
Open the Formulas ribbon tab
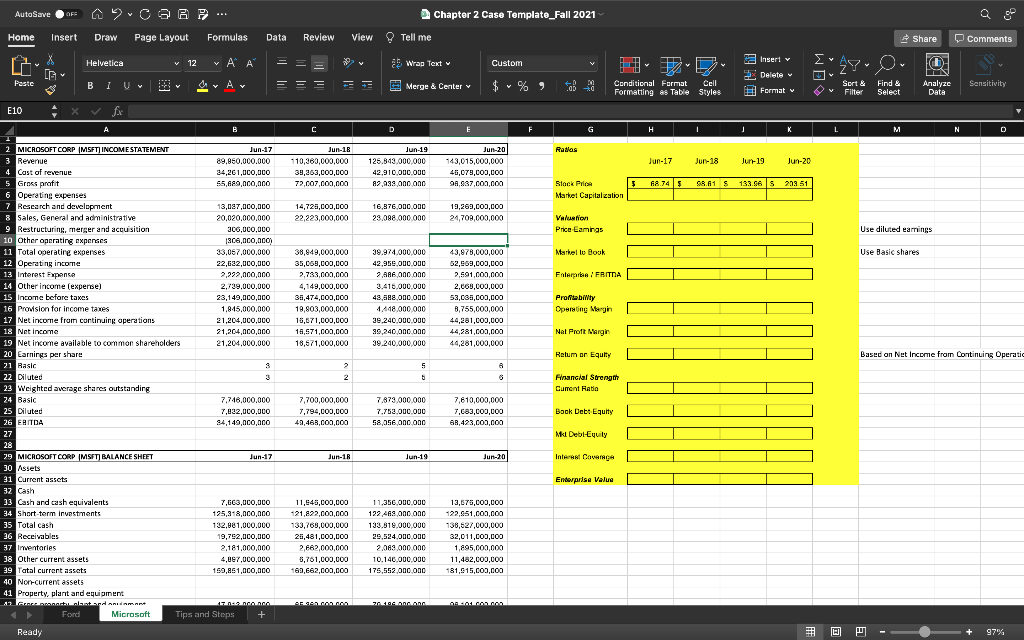click(227, 37)
